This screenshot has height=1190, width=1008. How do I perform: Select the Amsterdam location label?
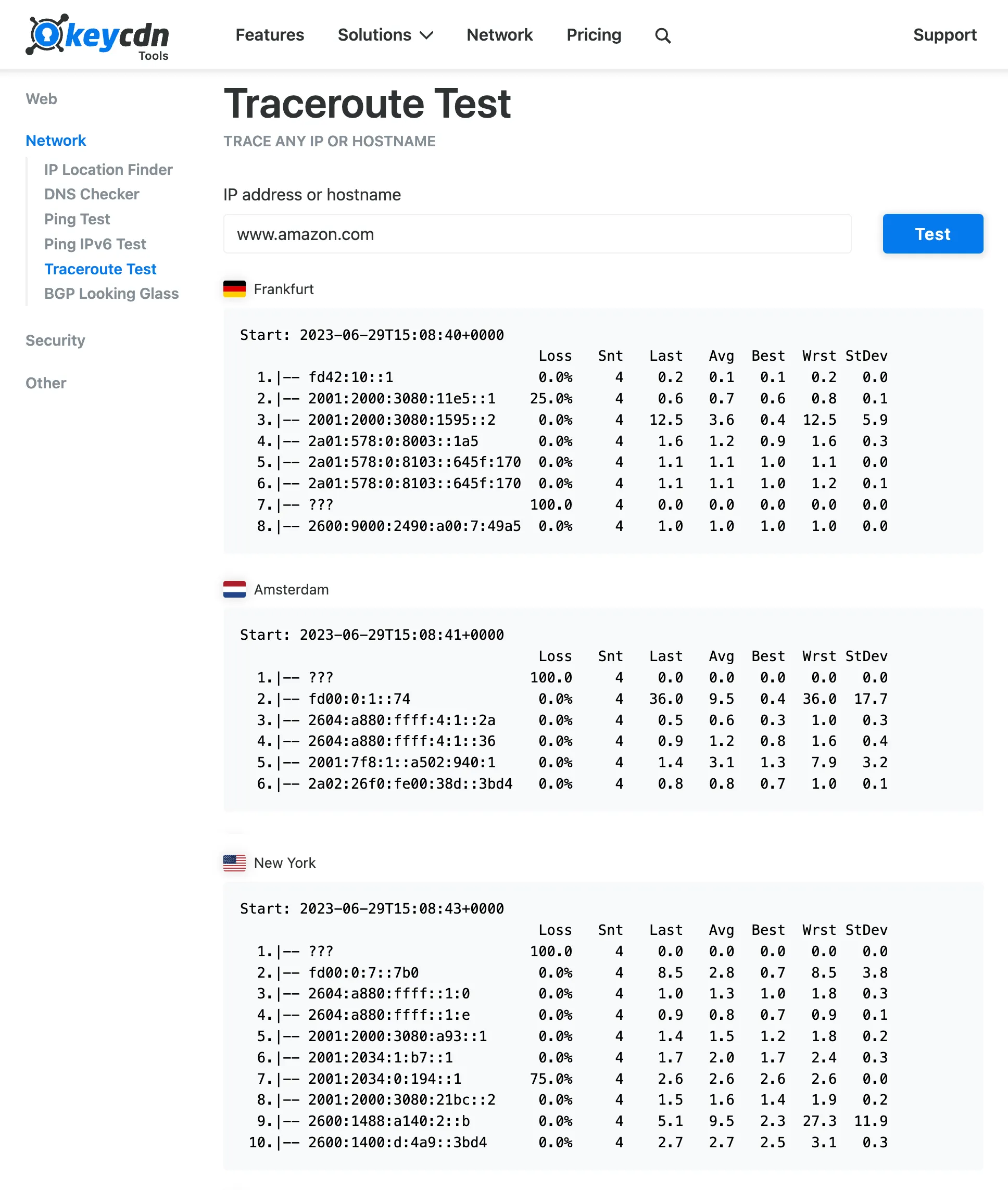[292, 590]
